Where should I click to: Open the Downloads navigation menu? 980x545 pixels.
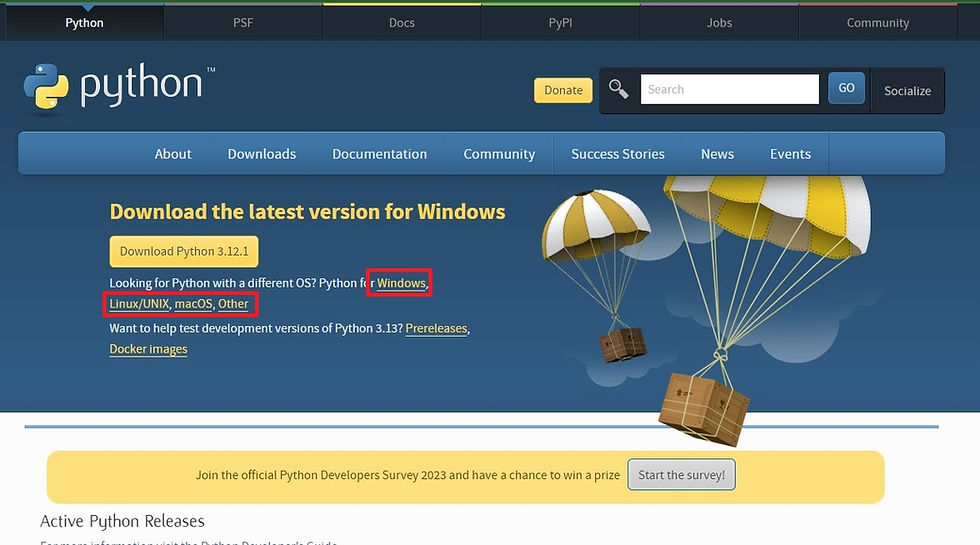(262, 154)
